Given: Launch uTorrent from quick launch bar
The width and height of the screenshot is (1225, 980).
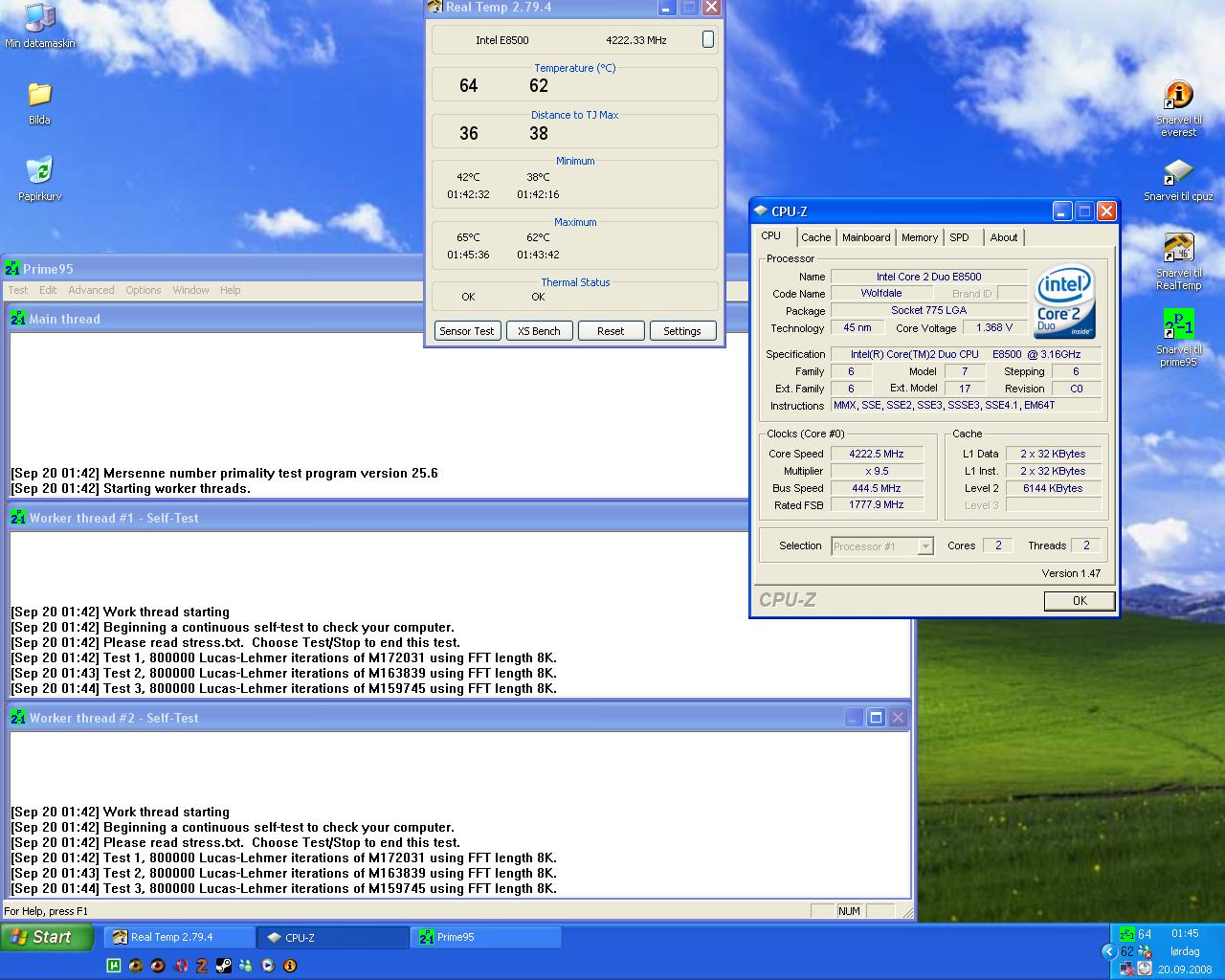Looking at the screenshot, I should [113, 966].
